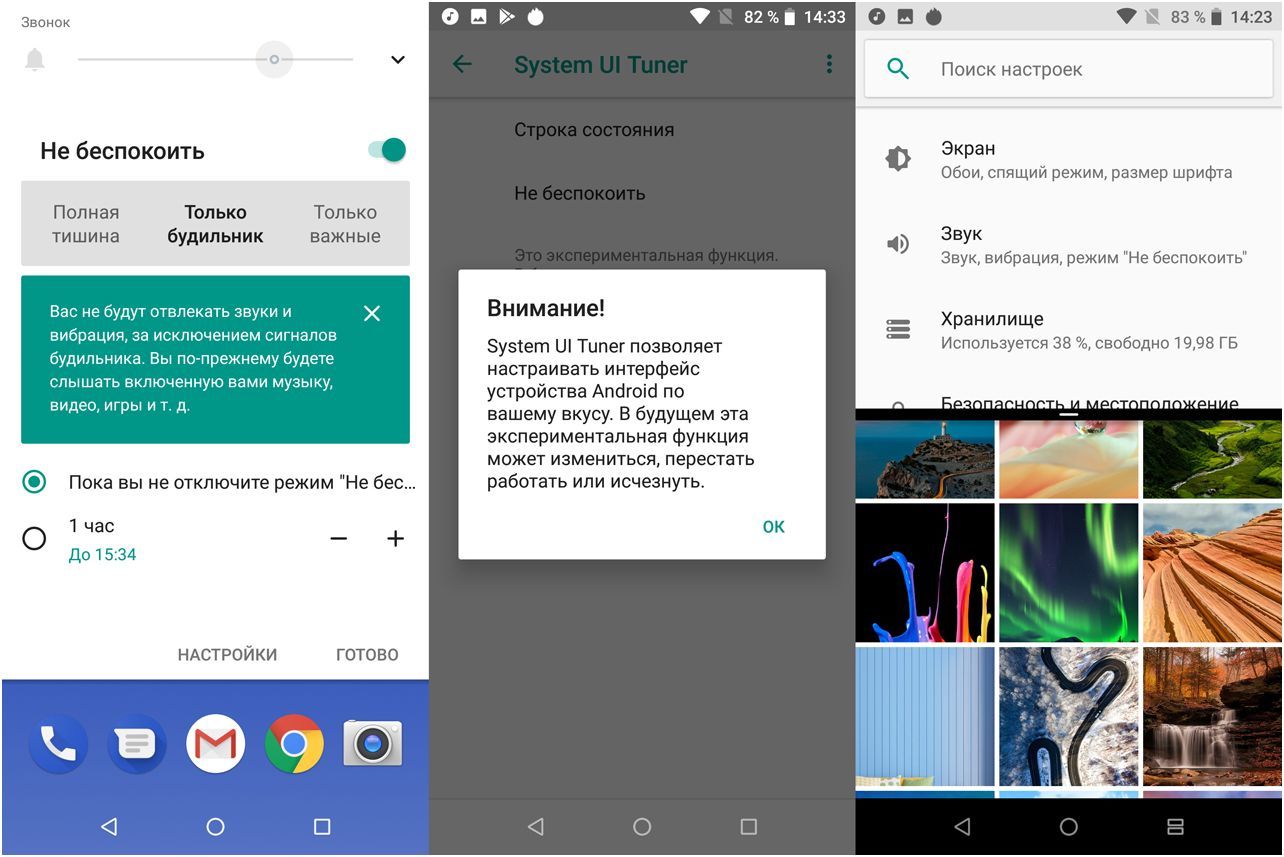Select the green aurora wallpaper thumbnail

tap(1068, 572)
